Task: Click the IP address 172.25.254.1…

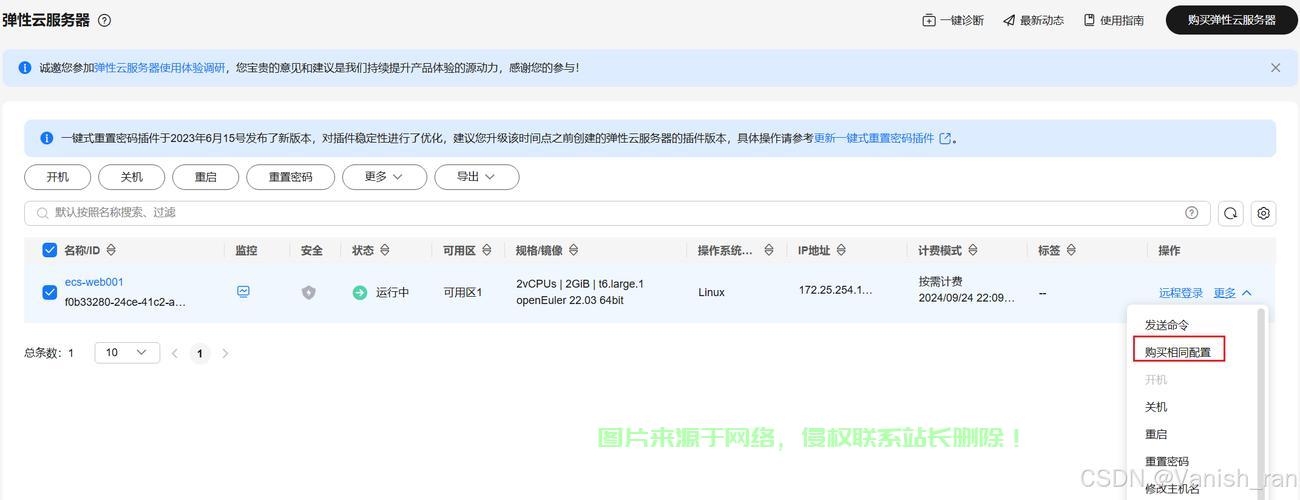Action: pos(836,290)
